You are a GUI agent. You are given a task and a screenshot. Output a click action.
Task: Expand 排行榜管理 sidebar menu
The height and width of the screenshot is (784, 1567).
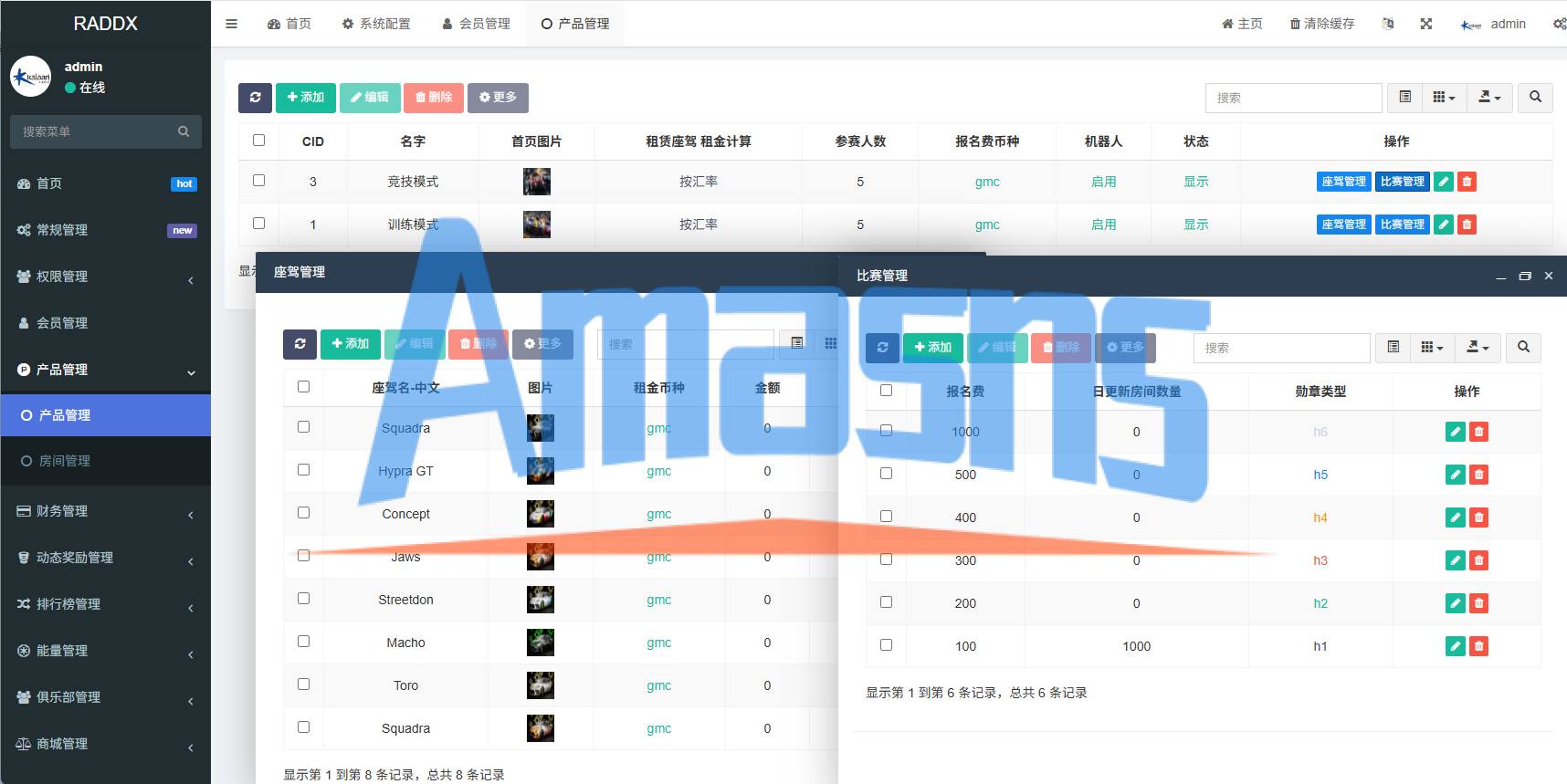[x=106, y=604]
